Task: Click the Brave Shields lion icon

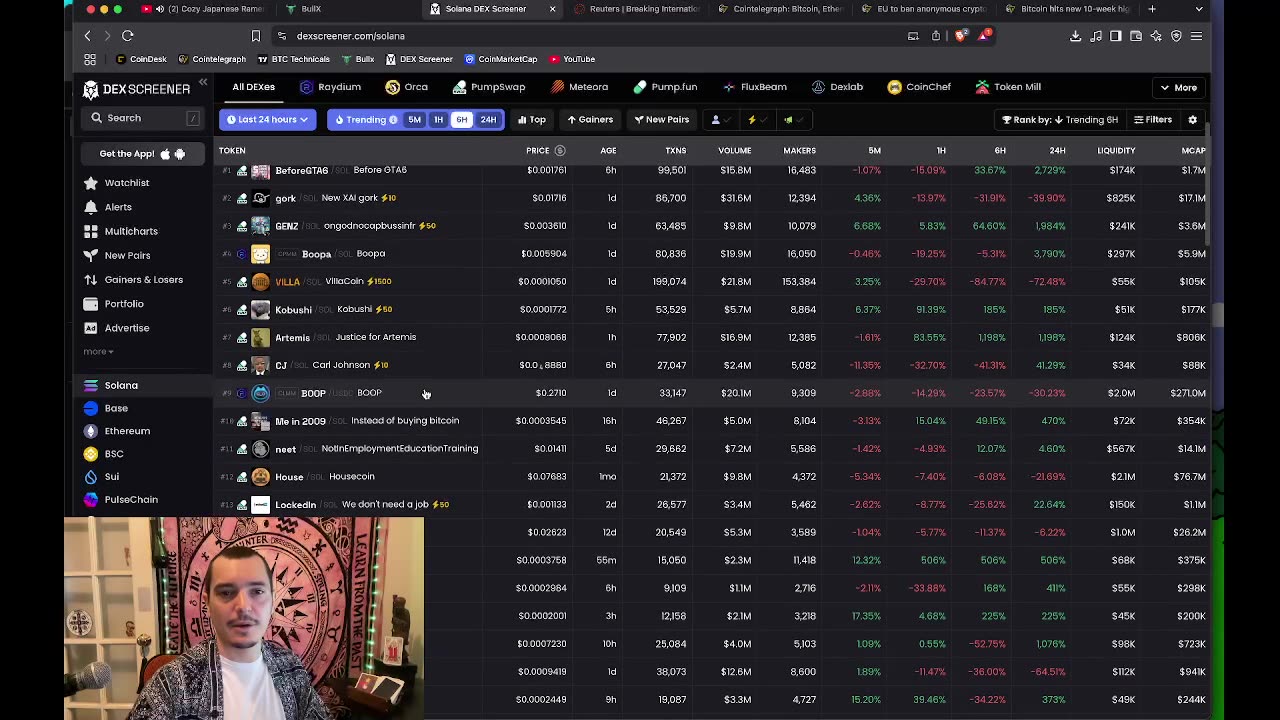Action: pos(961,36)
